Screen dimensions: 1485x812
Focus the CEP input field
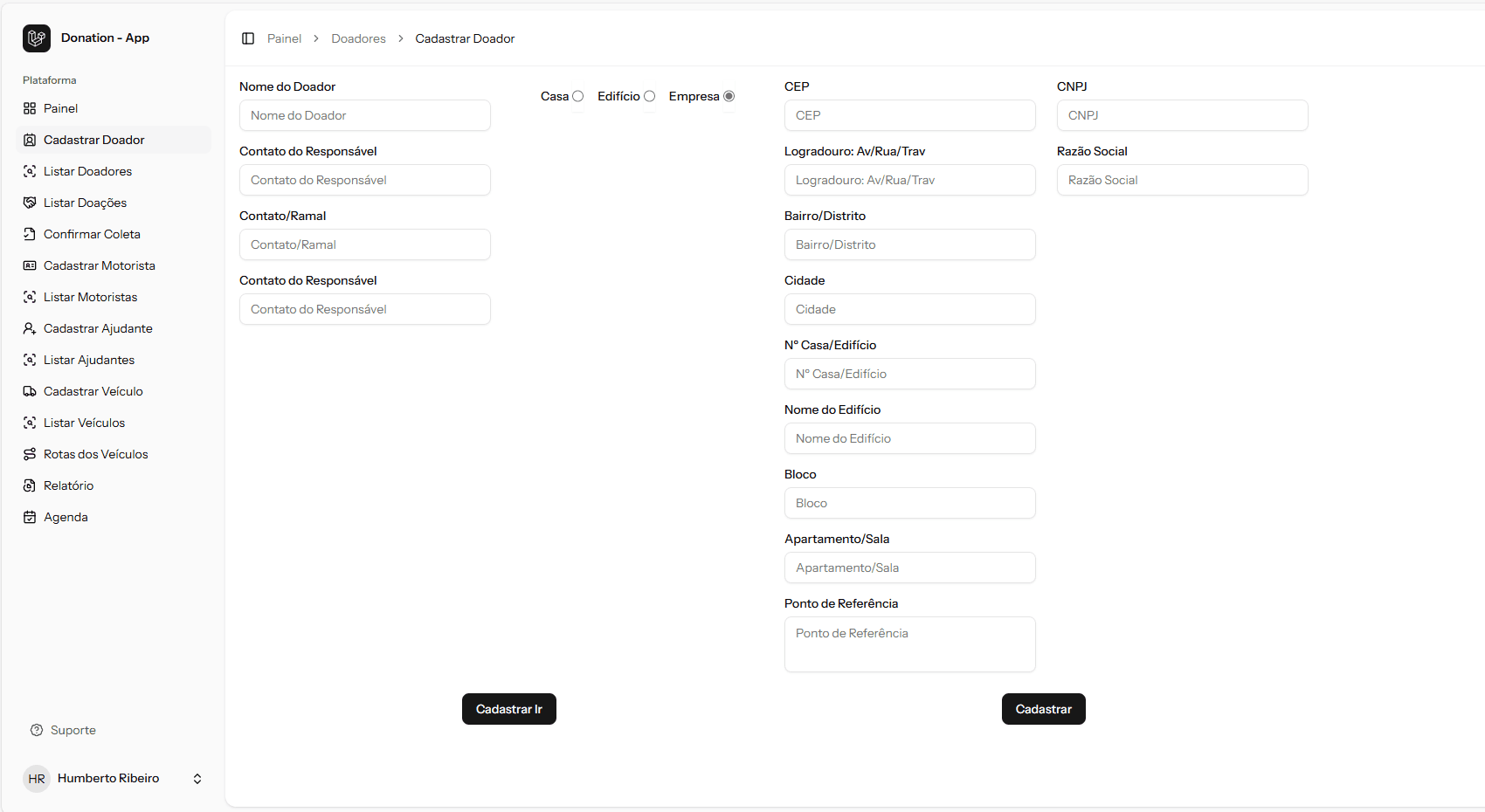pyautogui.click(x=910, y=115)
